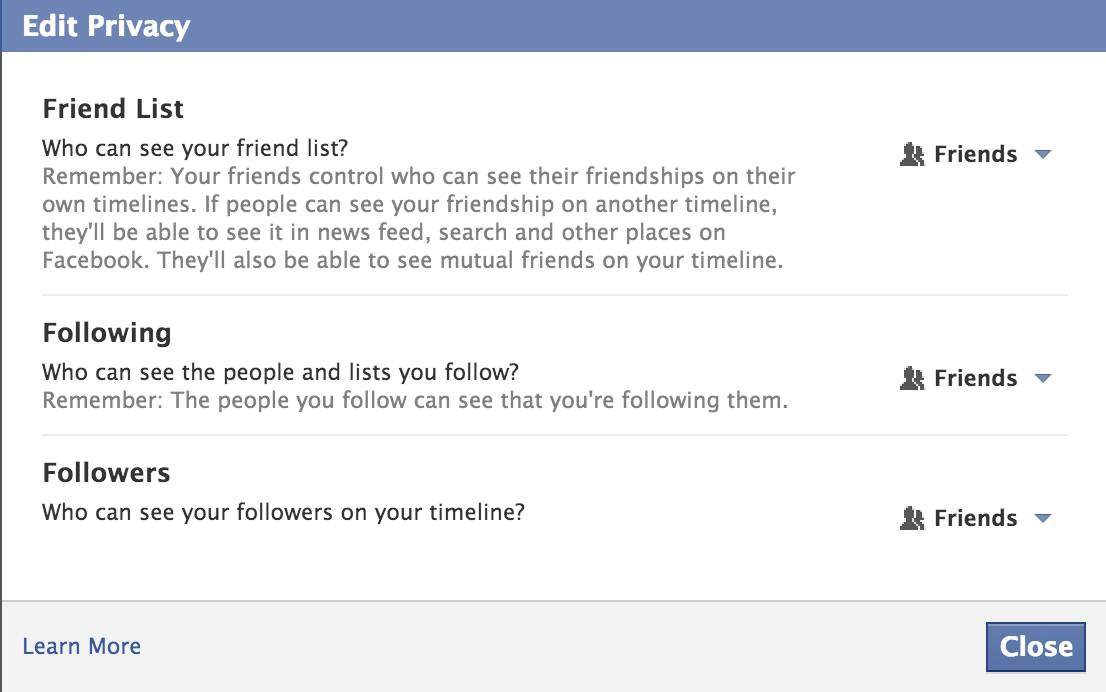Expand the Following privacy dropdown arrow
The height and width of the screenshot is (692, 1106).
pyautogui.click(x=1043, y=378)
